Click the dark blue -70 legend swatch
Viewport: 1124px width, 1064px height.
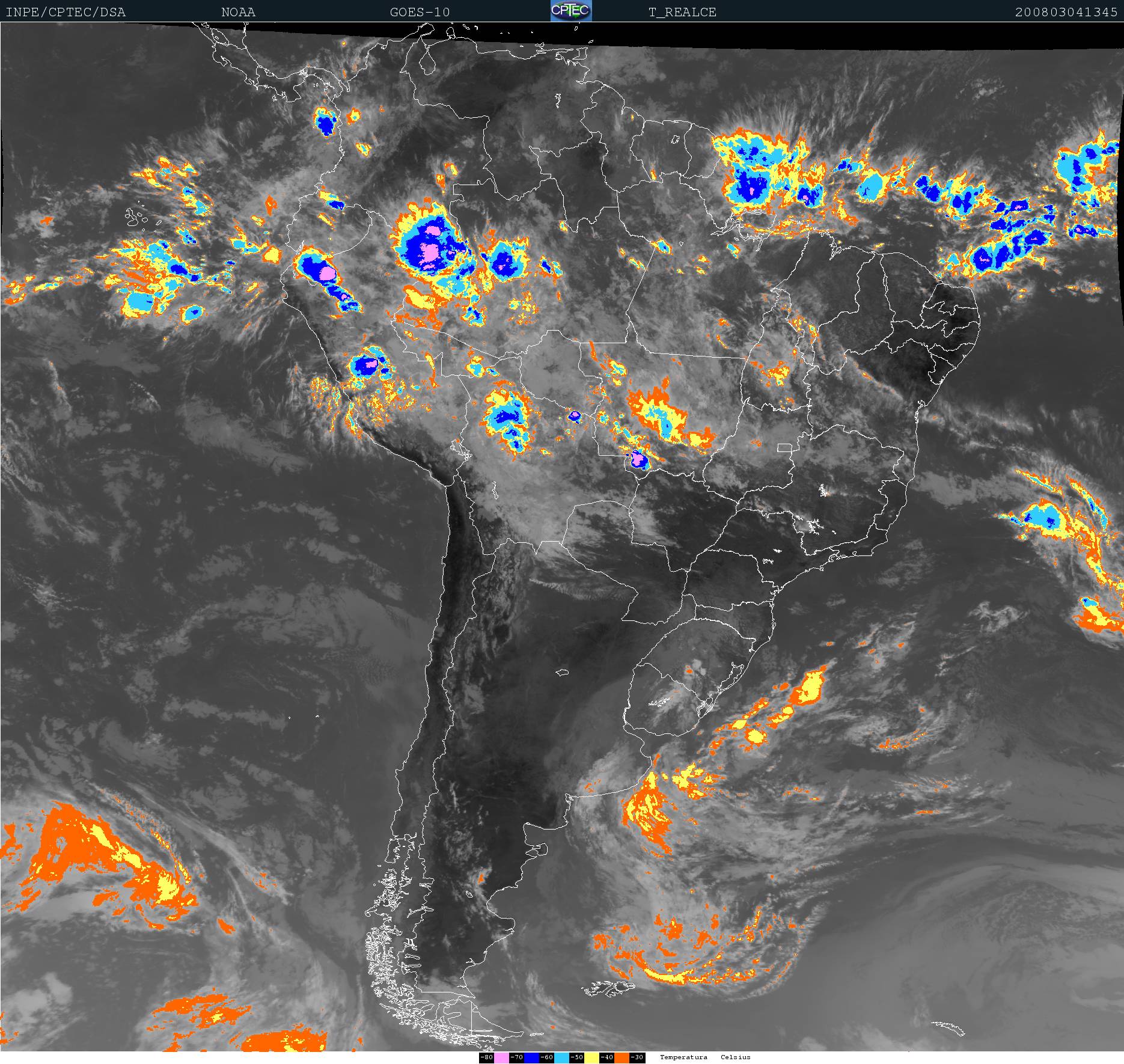coord(531,1057)
